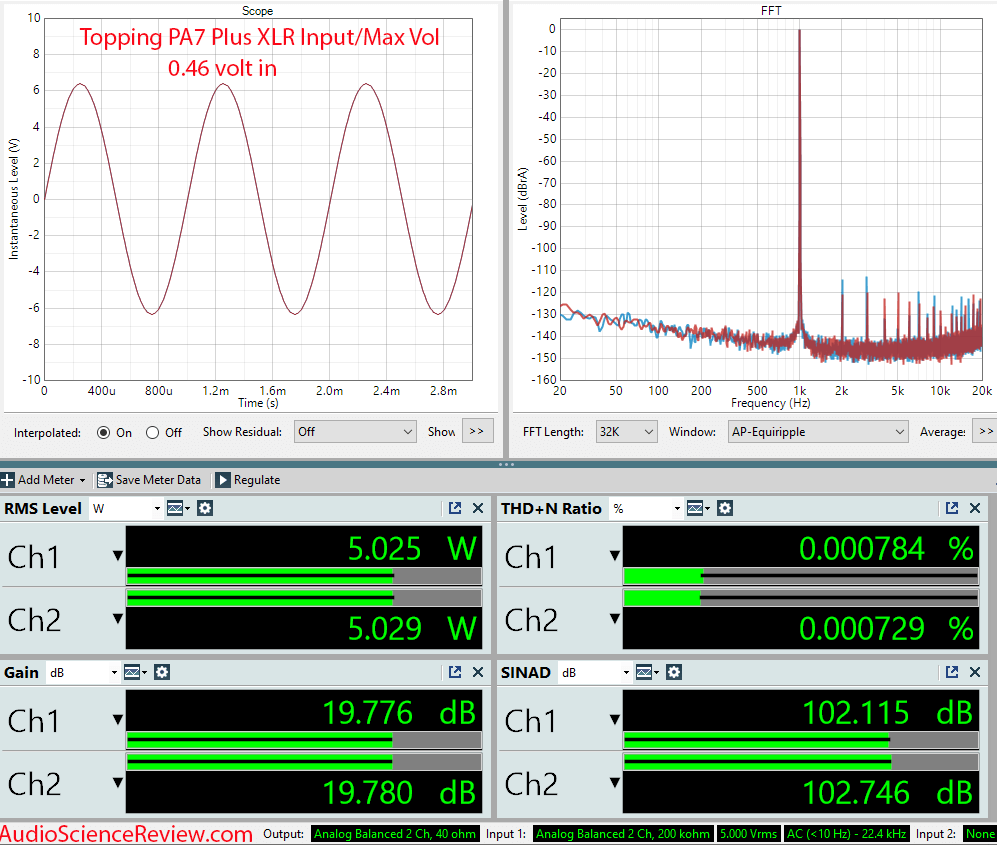The image size is (997, 845).
Task: Click Add Meter in the meters toolbar
Action: pos(43,480)
